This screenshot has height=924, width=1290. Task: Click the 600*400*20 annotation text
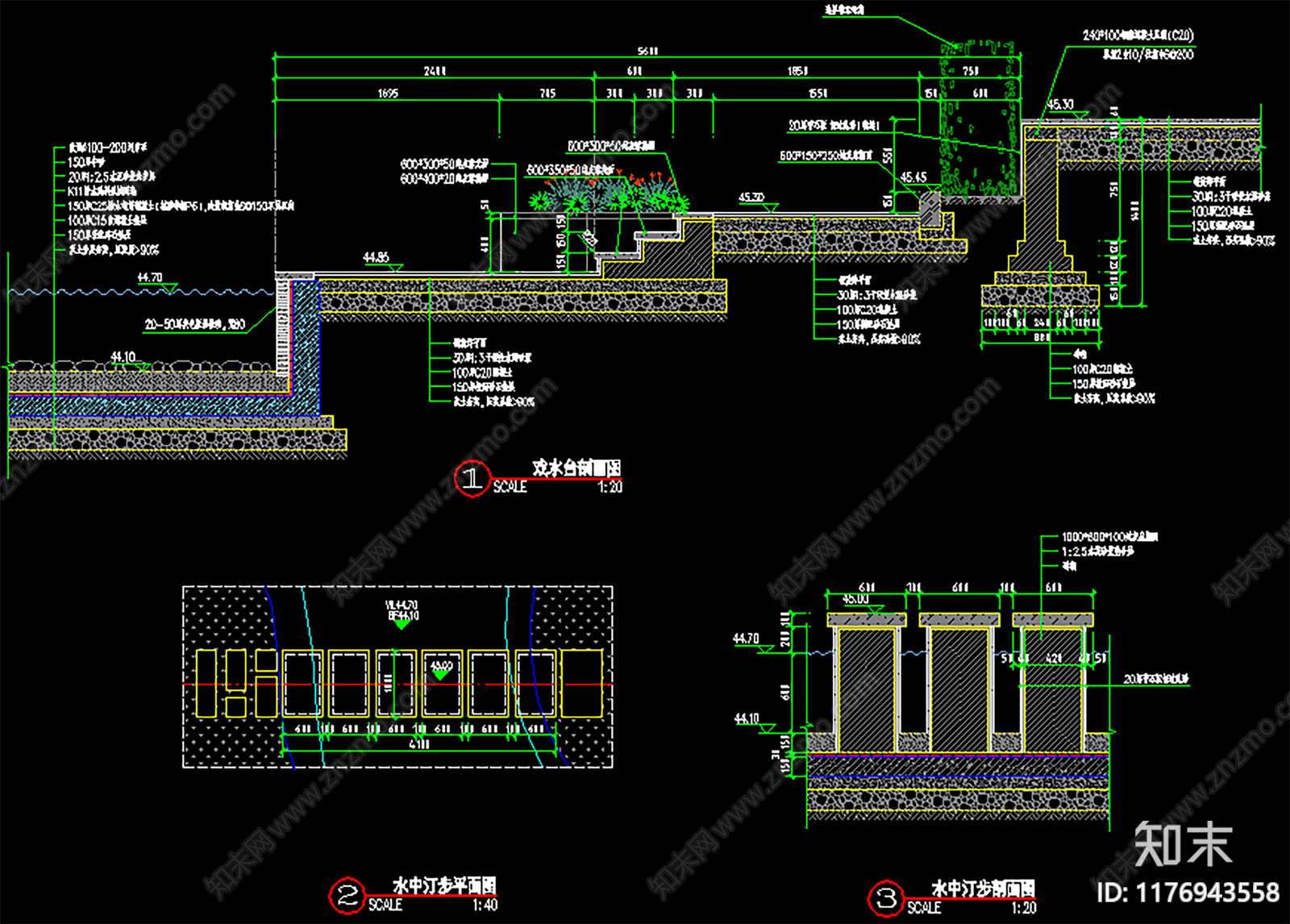click(444, 179)
